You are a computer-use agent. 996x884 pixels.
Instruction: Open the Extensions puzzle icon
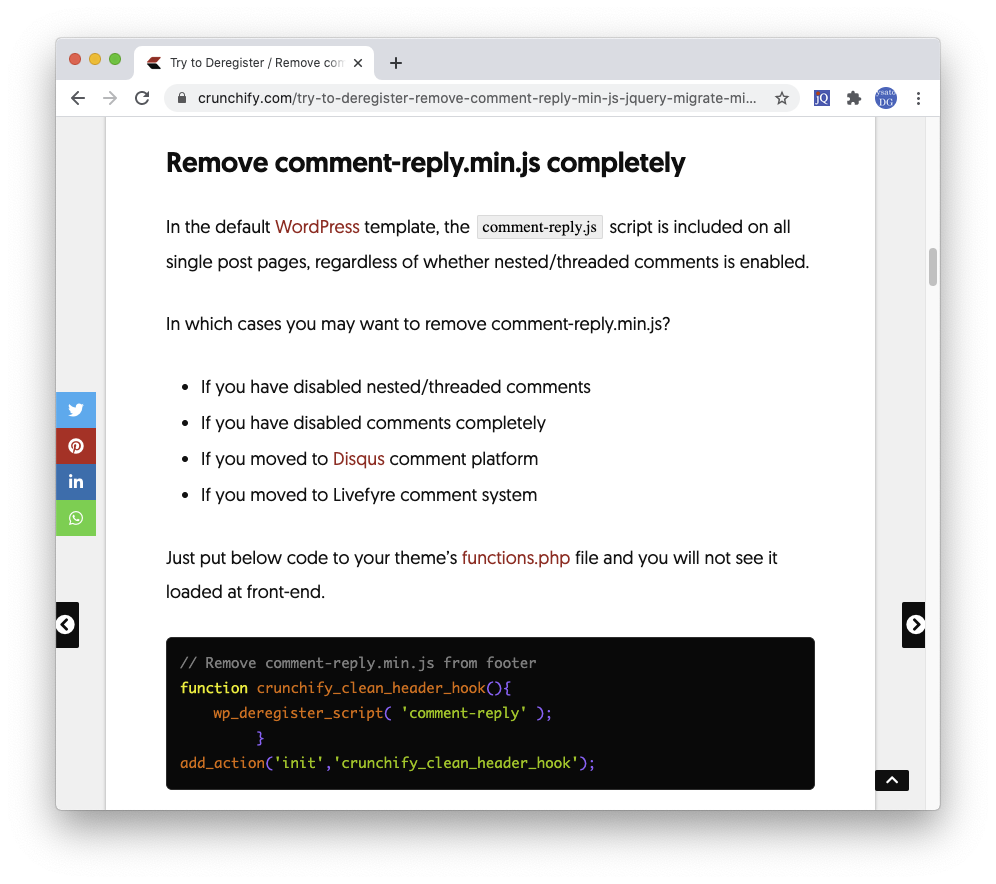[853, 98]
